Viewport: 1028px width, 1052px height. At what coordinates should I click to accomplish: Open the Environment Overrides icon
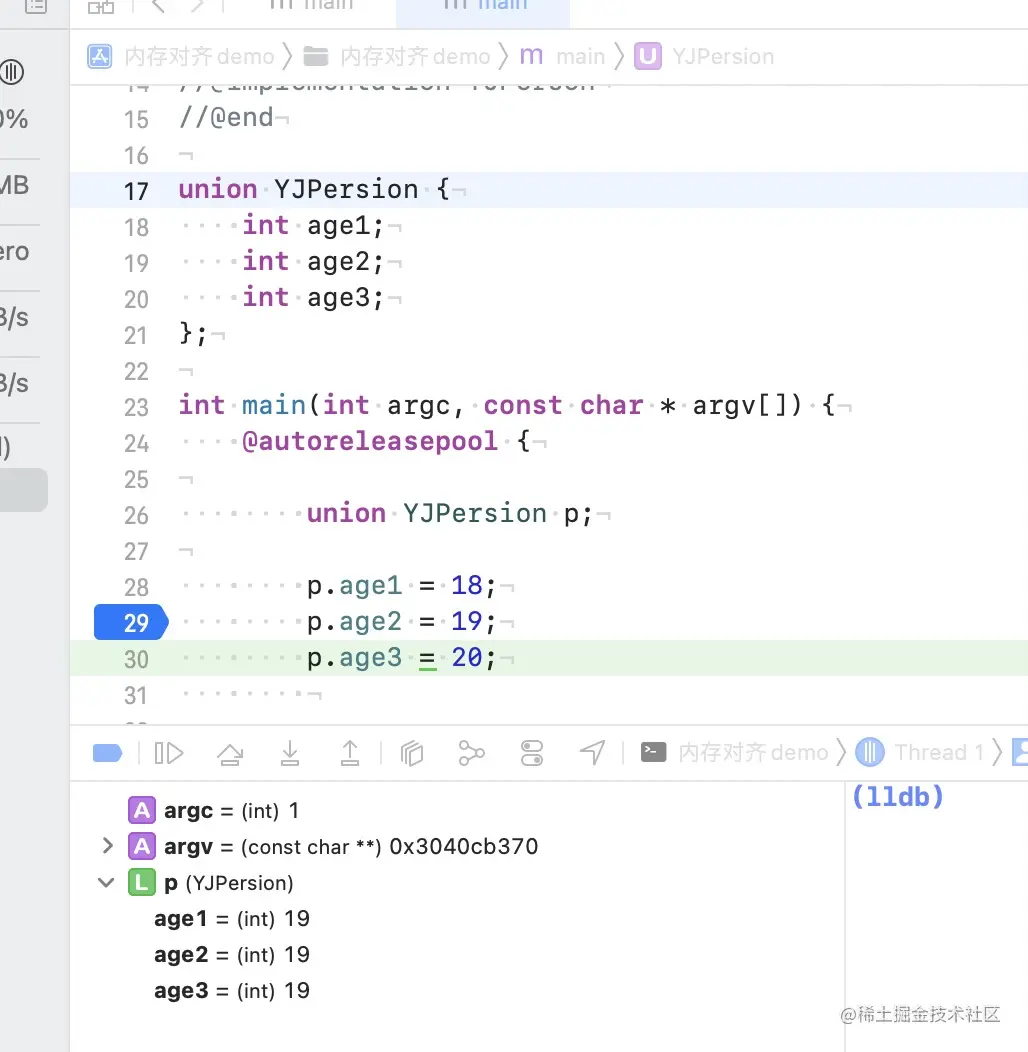tap(532, 753)
